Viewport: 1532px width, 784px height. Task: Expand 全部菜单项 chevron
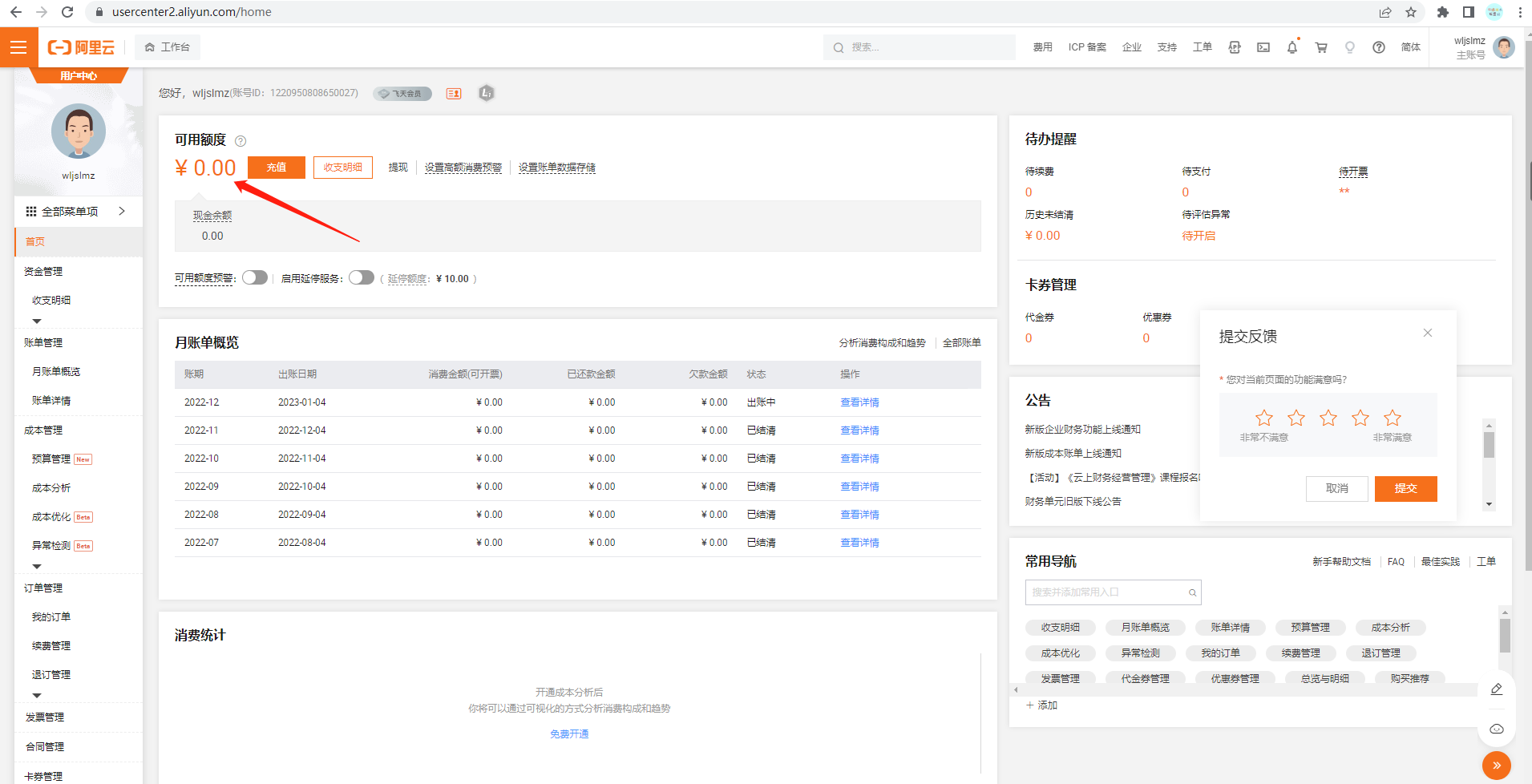coord(122,211)
